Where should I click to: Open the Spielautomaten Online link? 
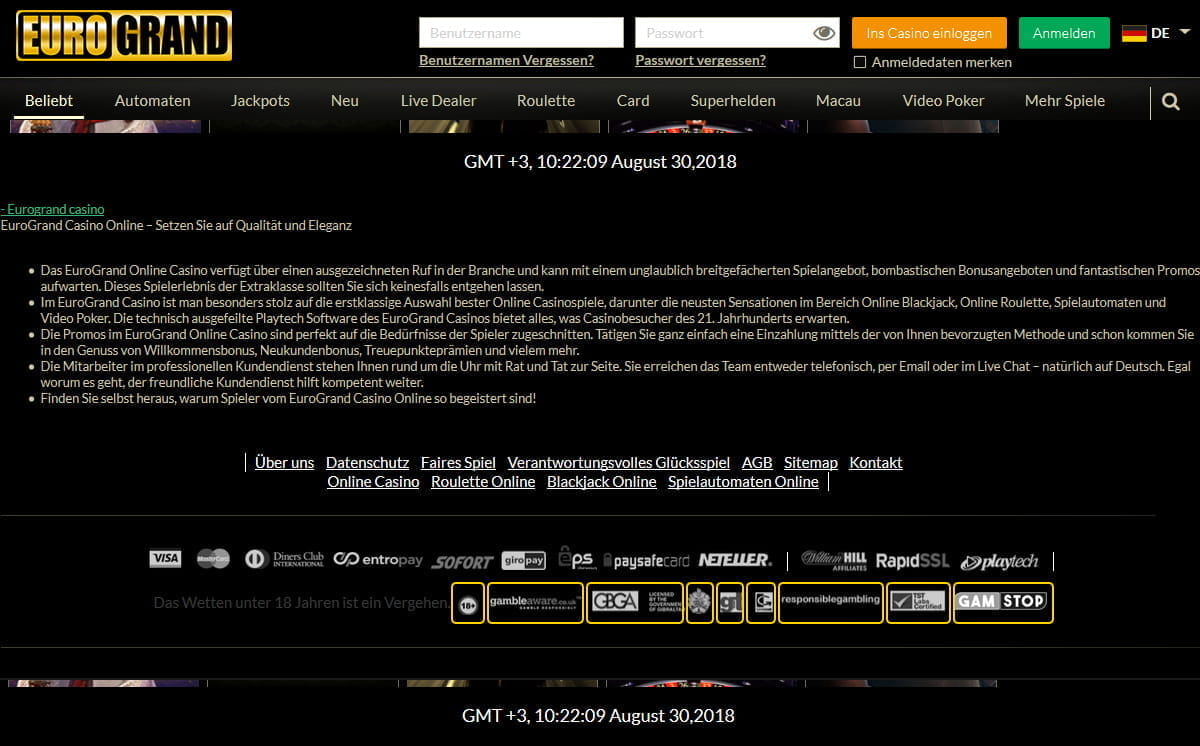743,481
